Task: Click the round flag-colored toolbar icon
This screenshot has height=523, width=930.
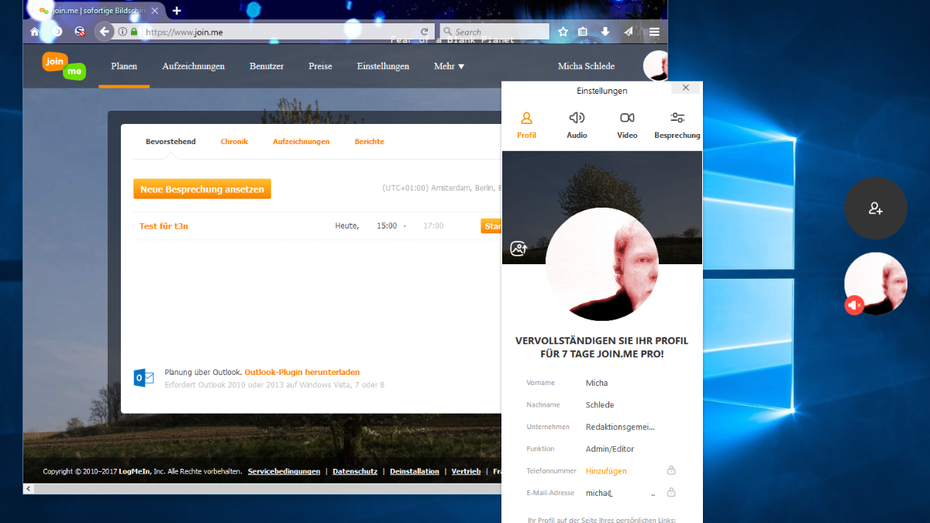Action: [79, 31]
